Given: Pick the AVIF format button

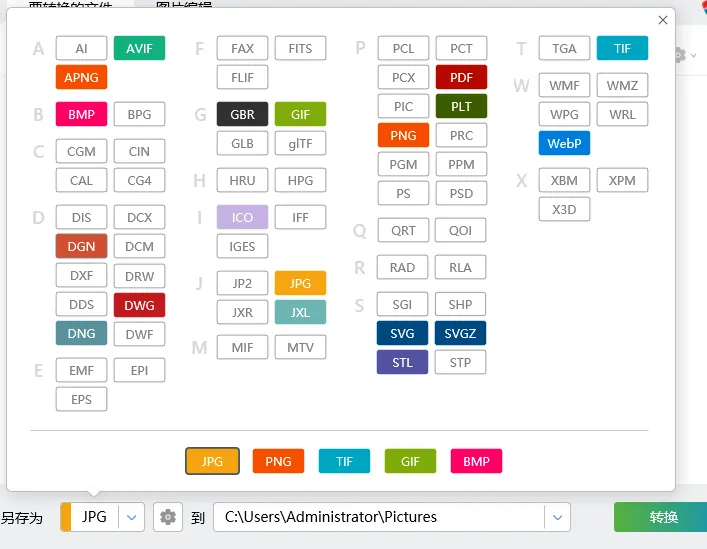Looking at the screenshot, I should pyautogui.click(x=139, y=48).
